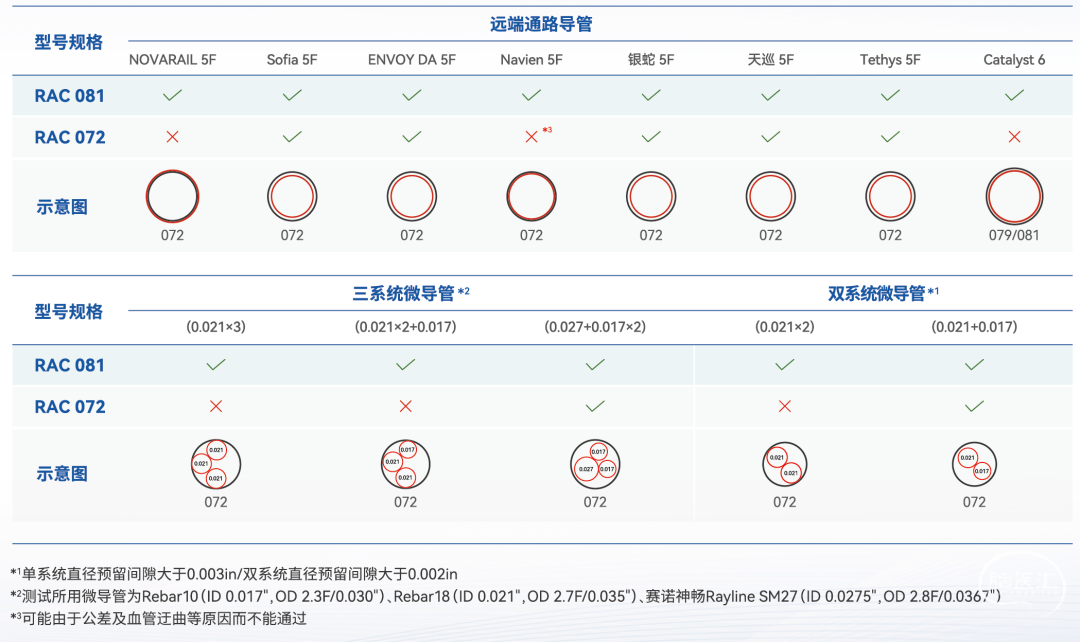Pick RAC 081 checkmark under Navien 5F

point(531,95)
